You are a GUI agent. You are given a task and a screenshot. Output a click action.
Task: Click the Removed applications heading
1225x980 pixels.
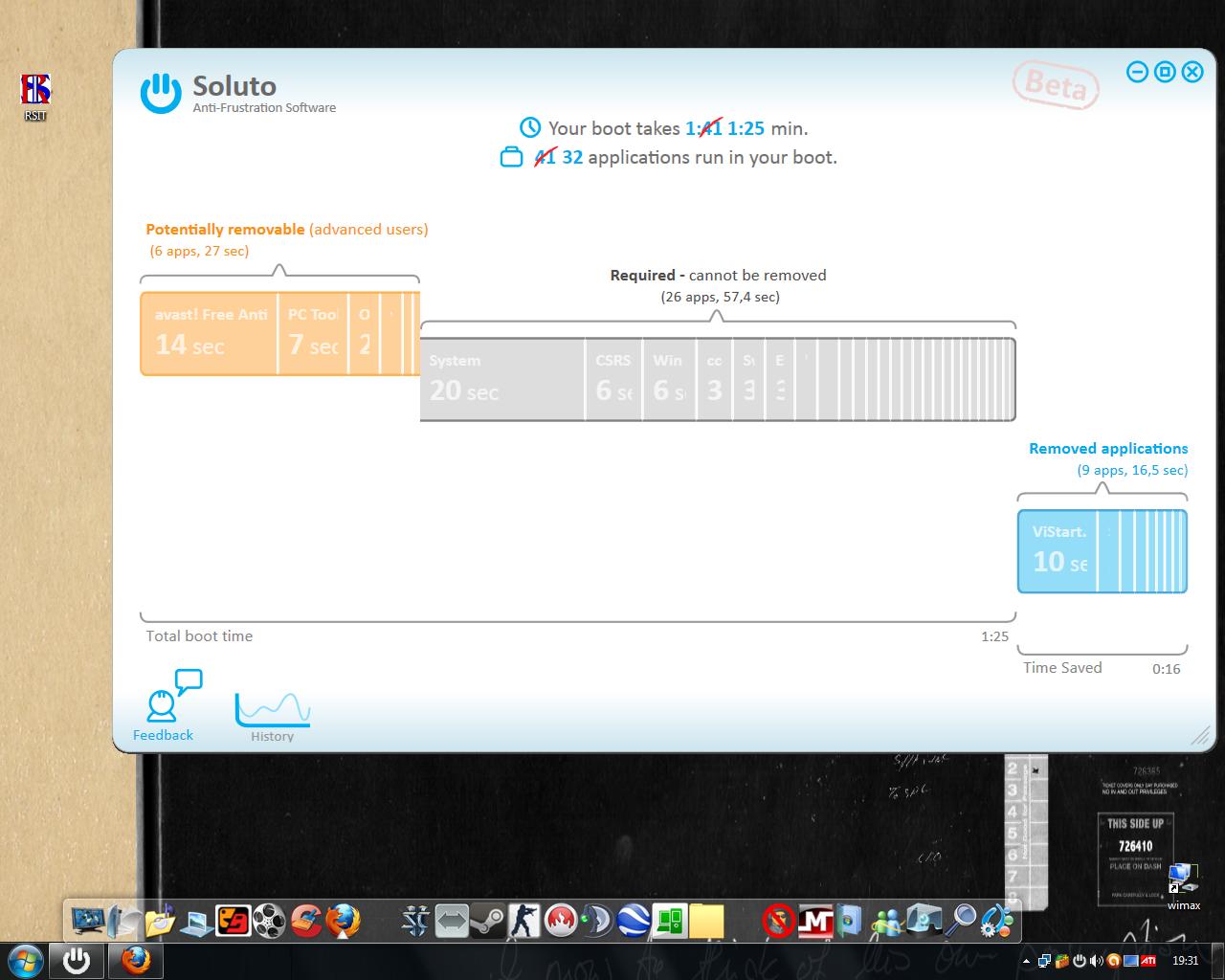[1107, 449]
